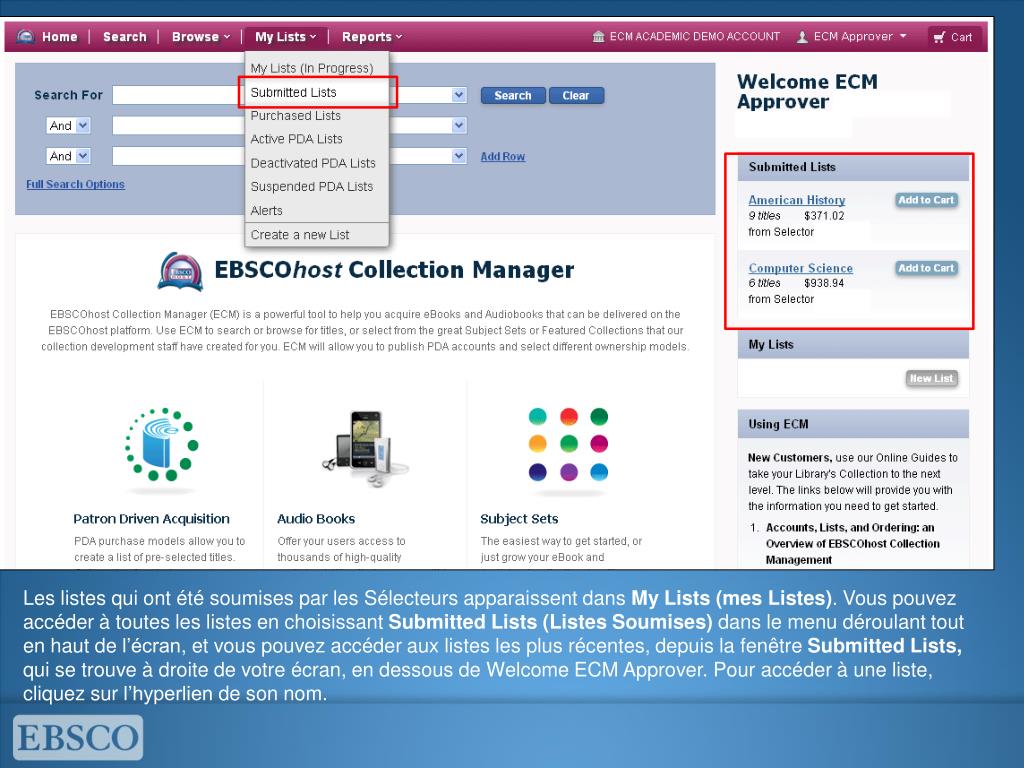The image size is (1024, 768).
Task: Click the blue Search button
Action: click(x=513, y=95)
